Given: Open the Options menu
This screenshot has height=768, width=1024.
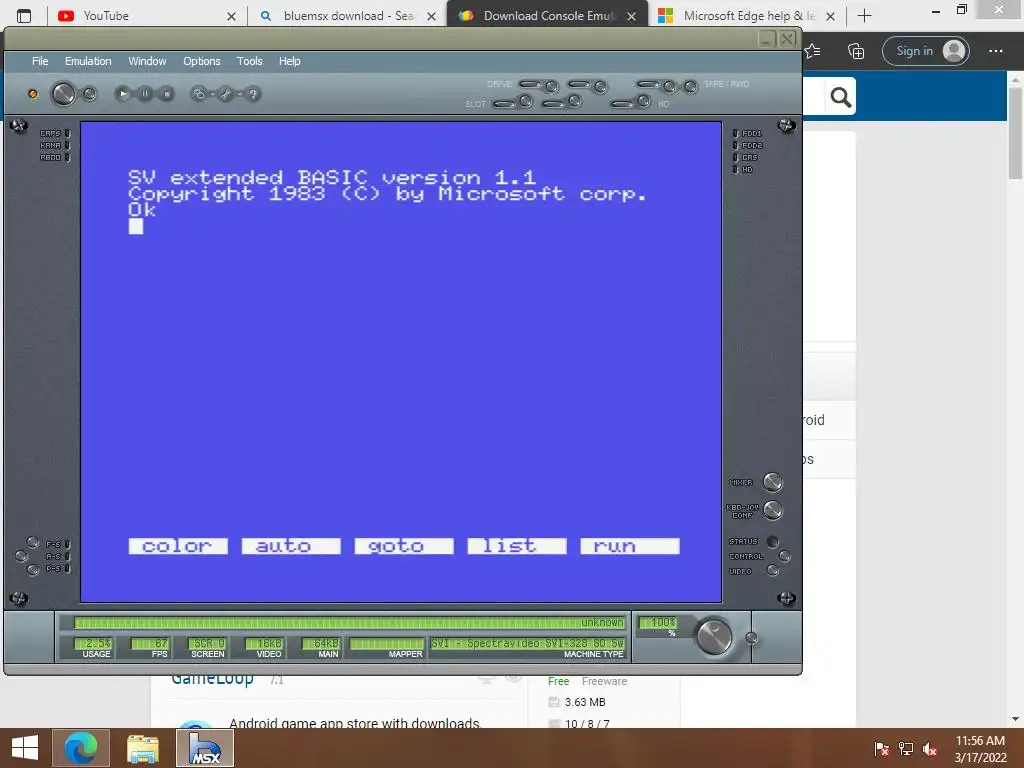Looking at the screenshot, I should (x=201, y=61).
